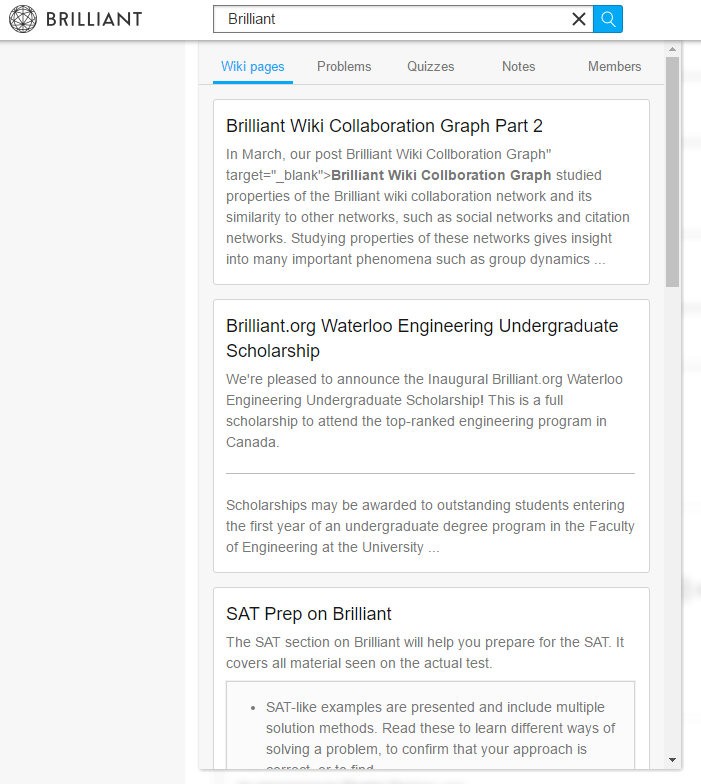
Task: Switch to the Problems tab
Action: [344, 66]
